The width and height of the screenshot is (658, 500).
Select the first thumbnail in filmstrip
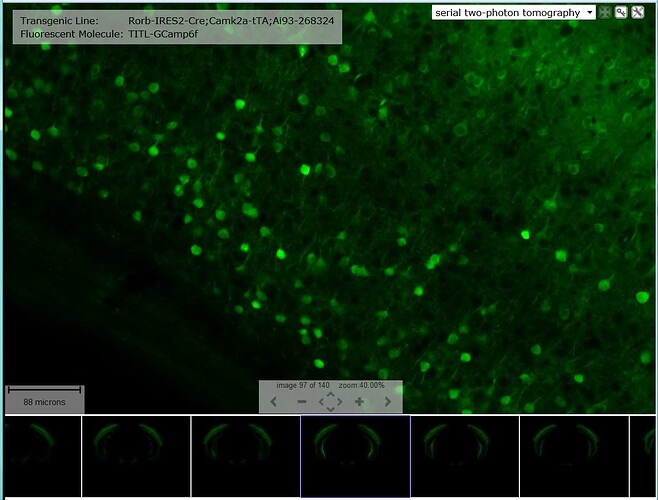[x=43, y=456]
